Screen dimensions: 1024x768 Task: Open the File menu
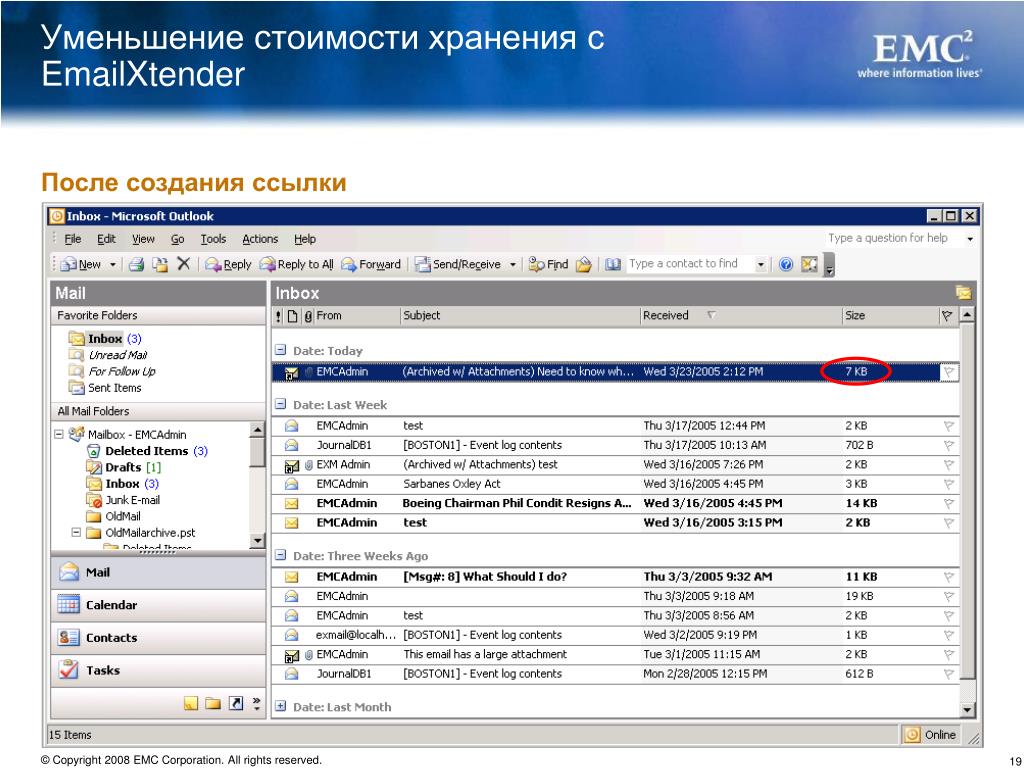point(72,239)
